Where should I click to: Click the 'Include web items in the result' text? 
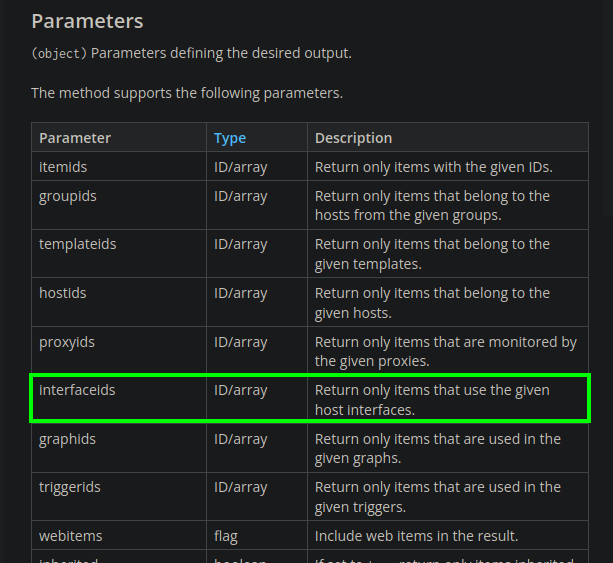click(416, 536)
